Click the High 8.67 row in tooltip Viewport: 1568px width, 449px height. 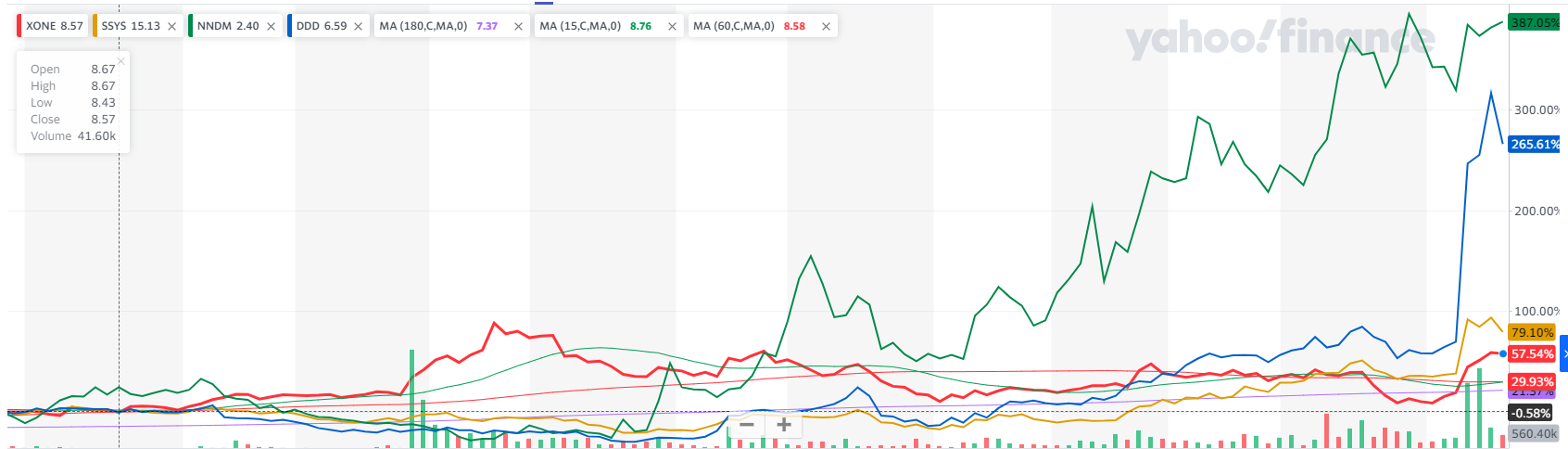73,85
